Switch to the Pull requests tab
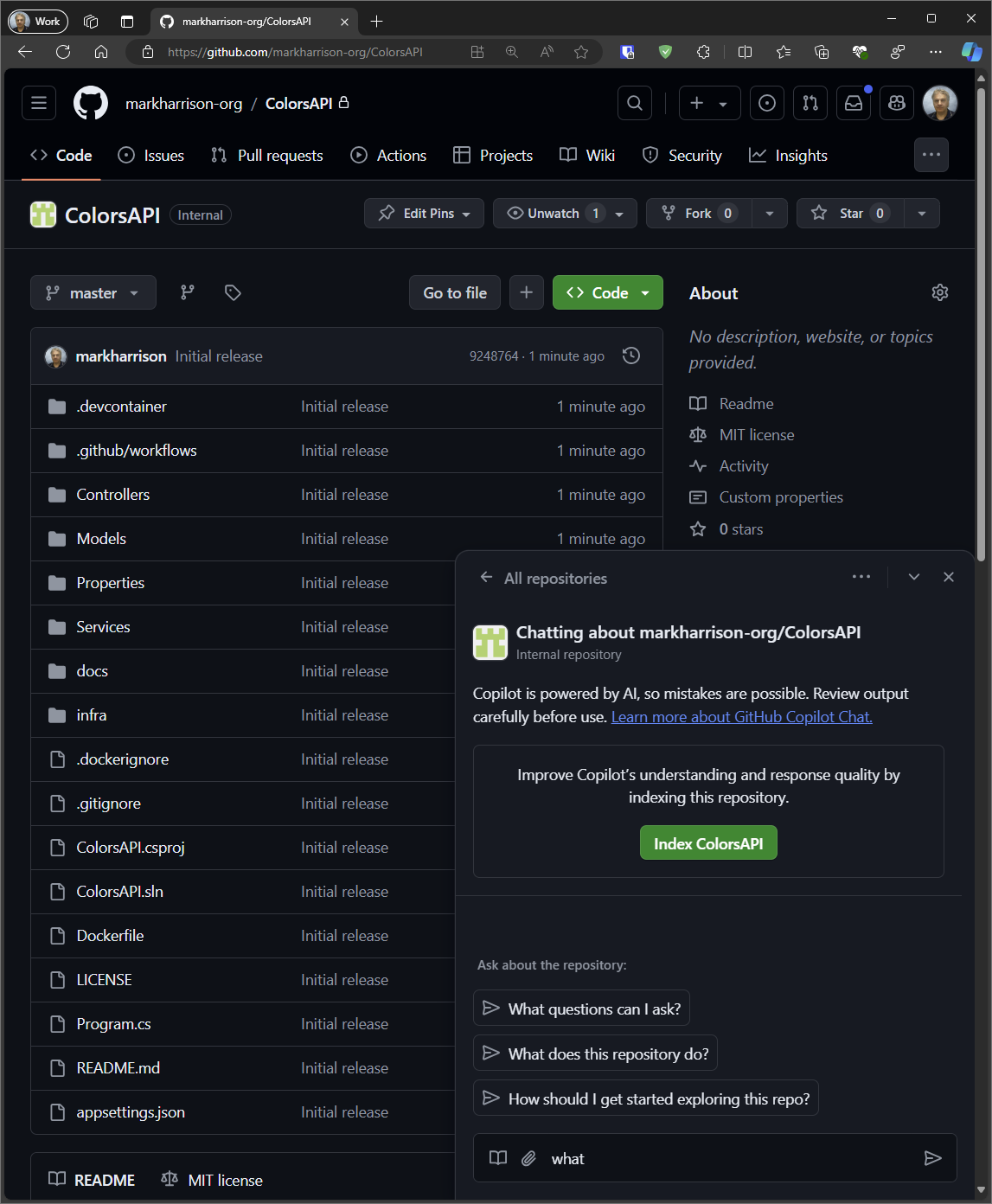This screenshot has height=1204, width=992. coord(267,156)
